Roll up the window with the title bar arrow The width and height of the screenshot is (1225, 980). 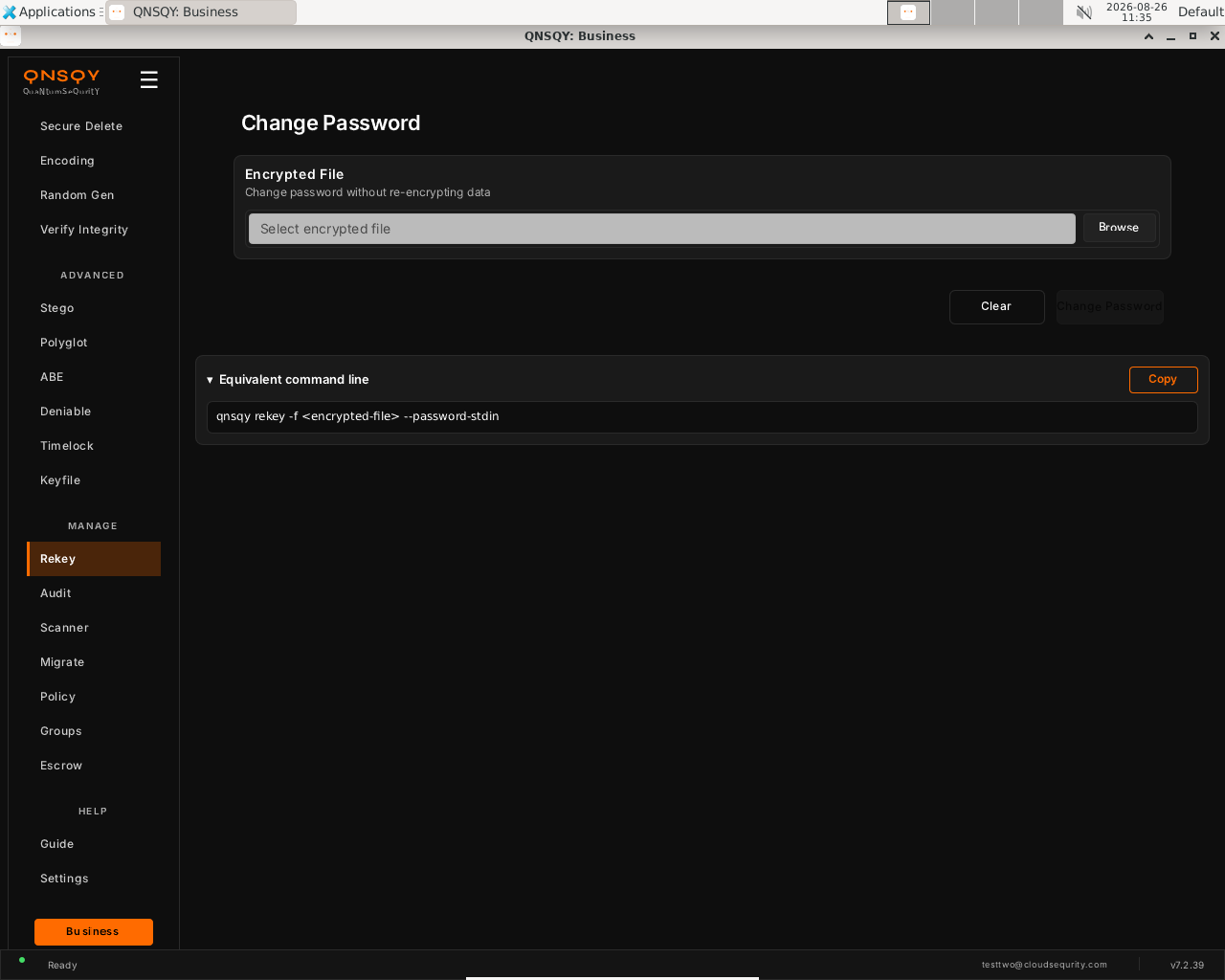pos(1148,36)
